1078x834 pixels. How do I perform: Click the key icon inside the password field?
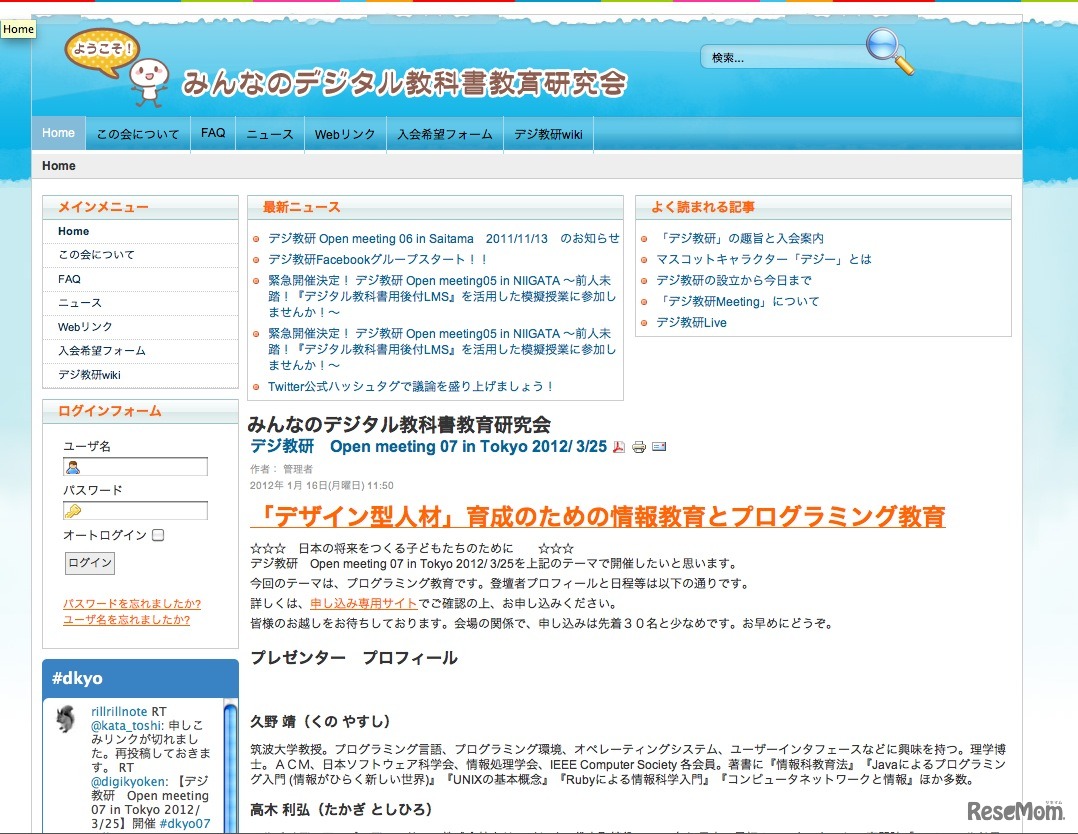click(72, 510)
